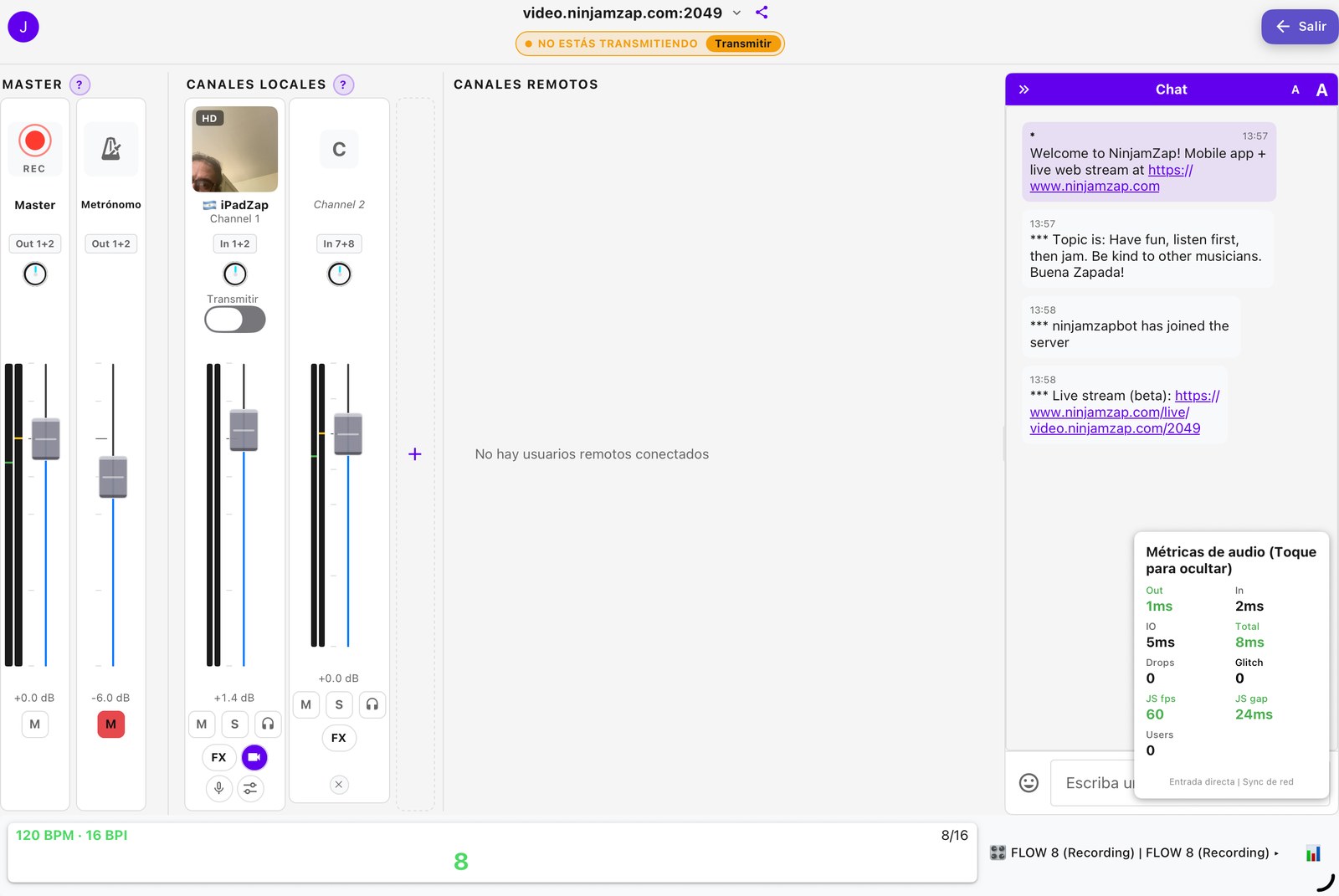The height and width of the screenshot is (896, 1339).
Task: Toggle the Transmitir switch on iPadZap channel
Action: tap(235, 320)
